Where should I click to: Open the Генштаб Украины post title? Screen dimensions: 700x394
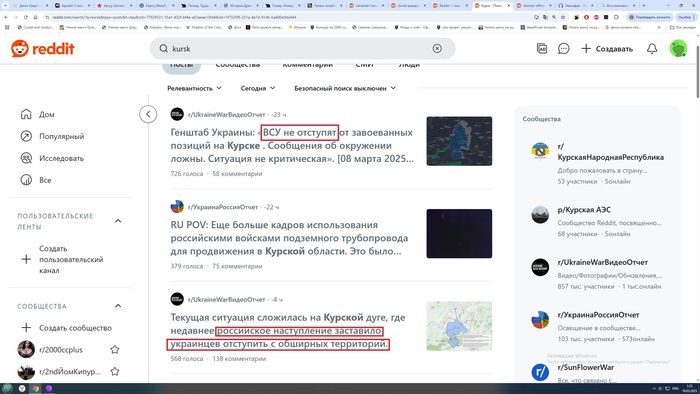tap(292, 145)
